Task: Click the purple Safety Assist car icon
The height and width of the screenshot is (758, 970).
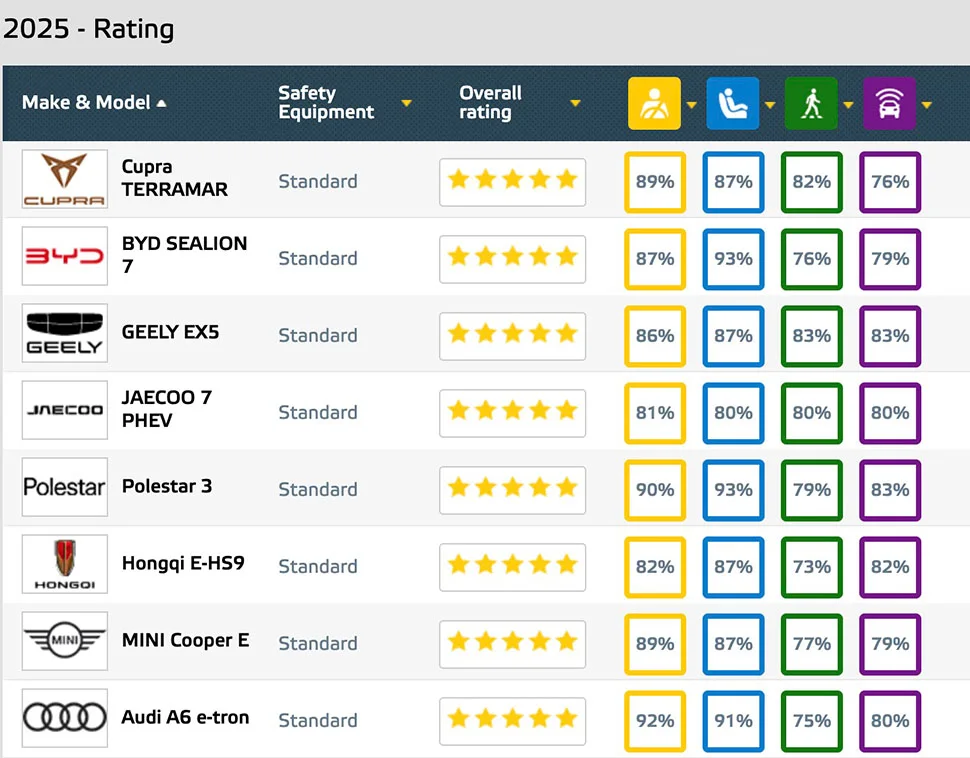Action: (889, 103)
